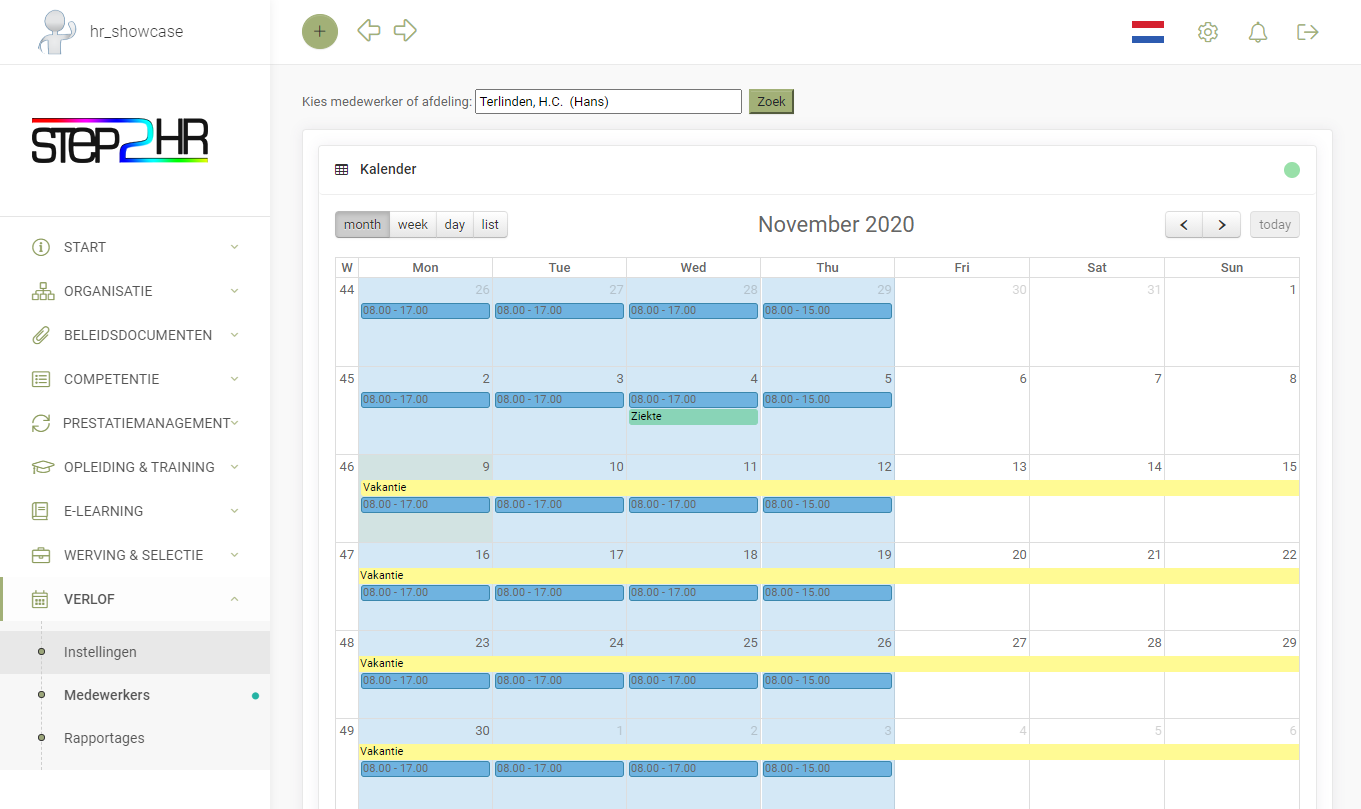Image resolution: width=1361 pixels, height=809 pixels.
Task: Click the today button
Action: (x=1274, y=224)
